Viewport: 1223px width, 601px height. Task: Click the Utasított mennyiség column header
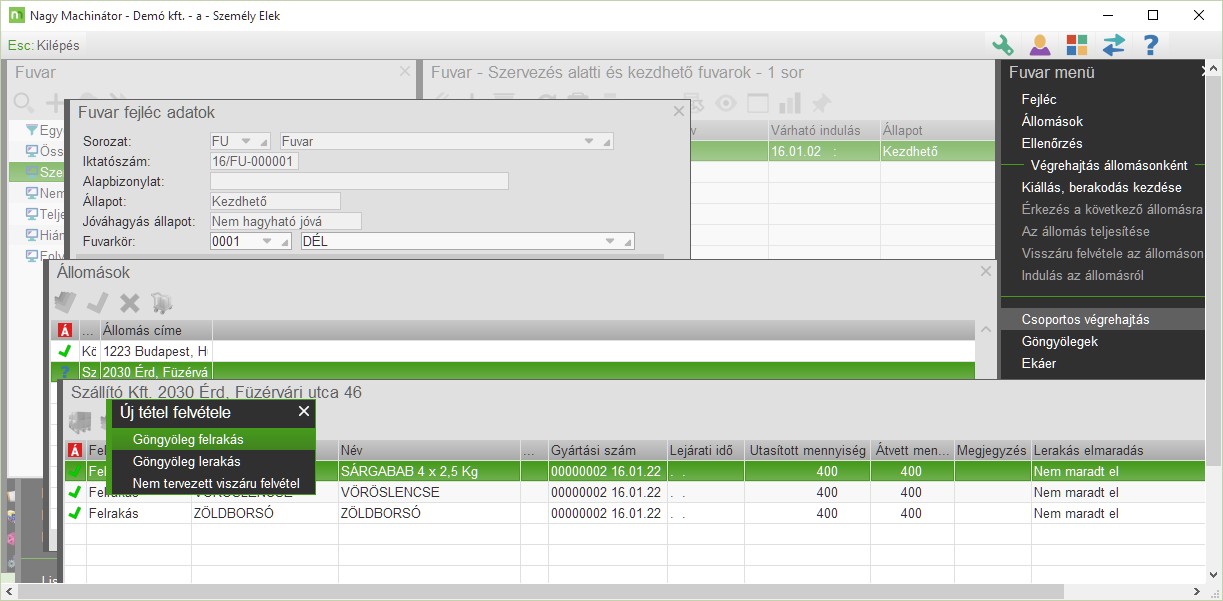(807, 450)
